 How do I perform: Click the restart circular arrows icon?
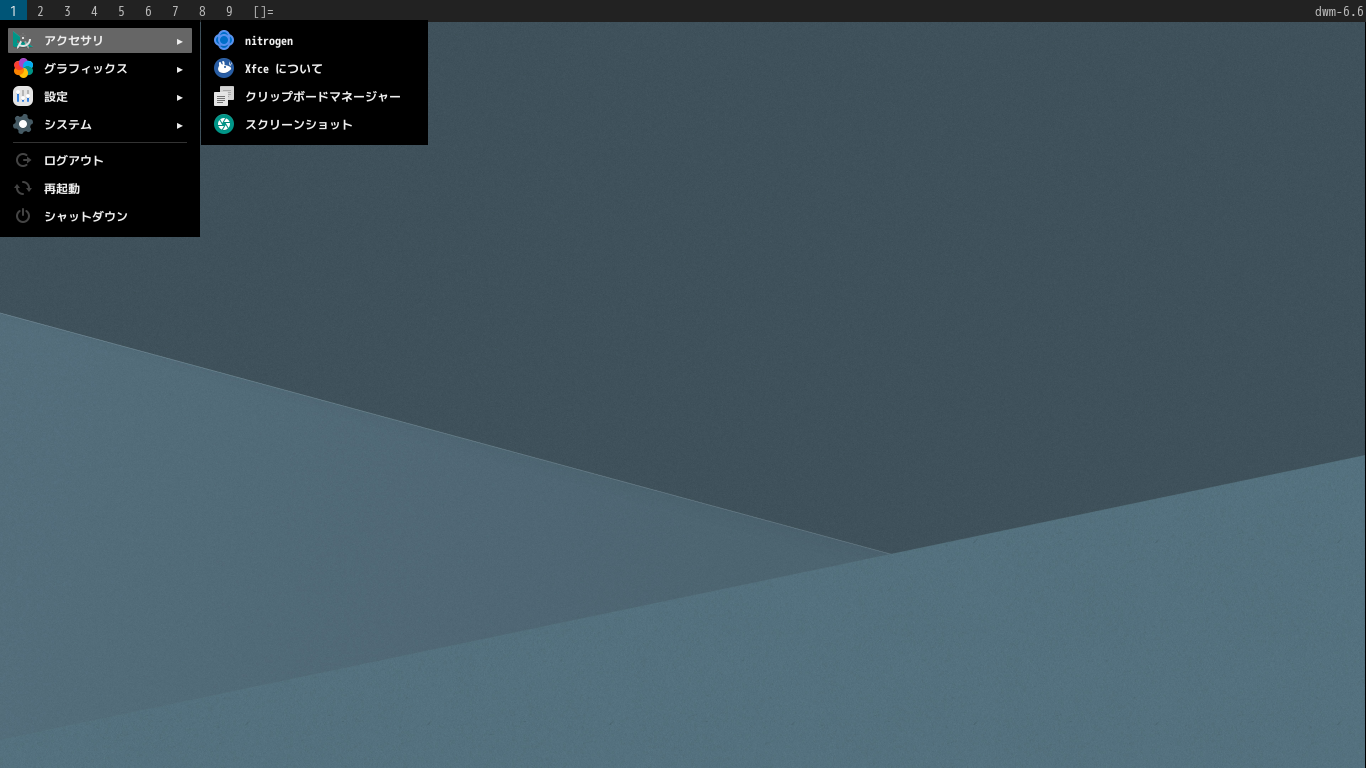coord(23,188)
